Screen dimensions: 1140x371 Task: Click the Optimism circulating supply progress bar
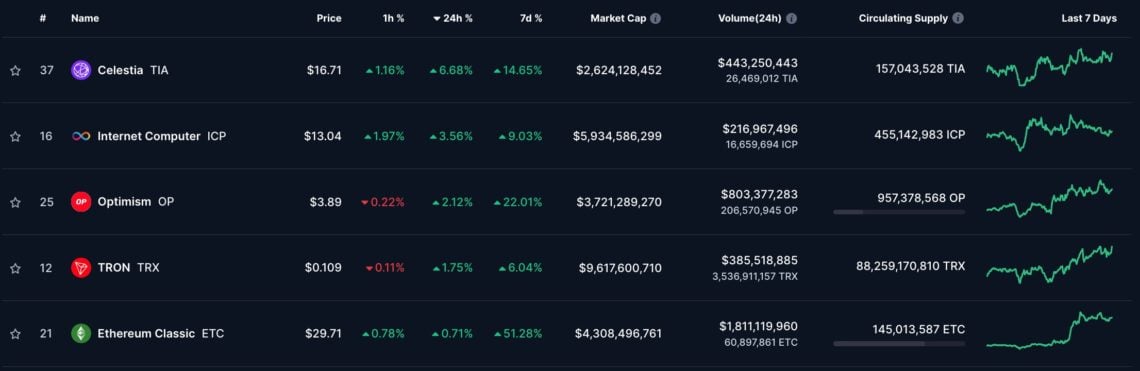tap(899, 212)
